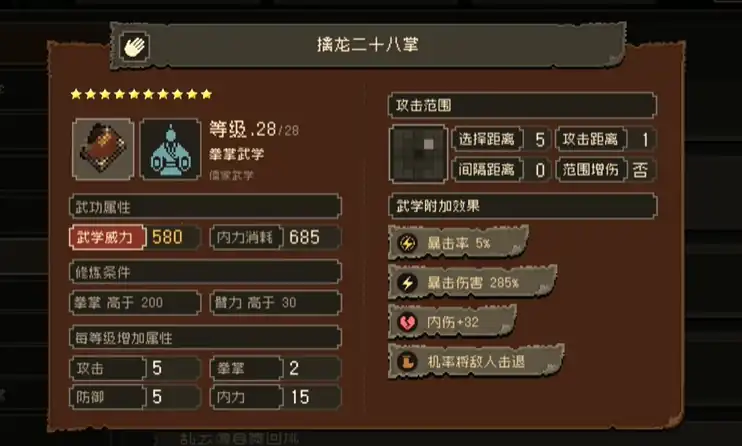Click the boot icon for knockback effect
The image size is (742, 446).
(x=407, y=362)
